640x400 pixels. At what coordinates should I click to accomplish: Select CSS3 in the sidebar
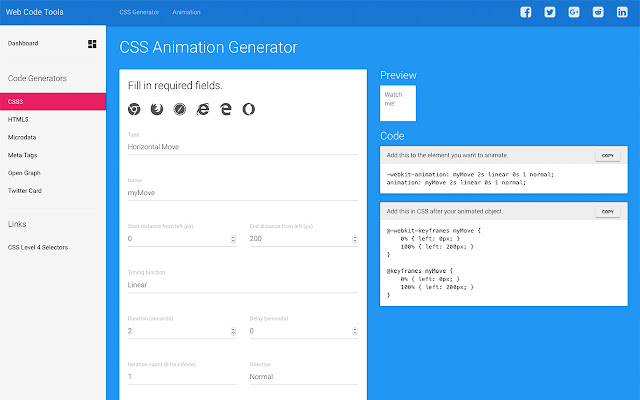point(53,102)
